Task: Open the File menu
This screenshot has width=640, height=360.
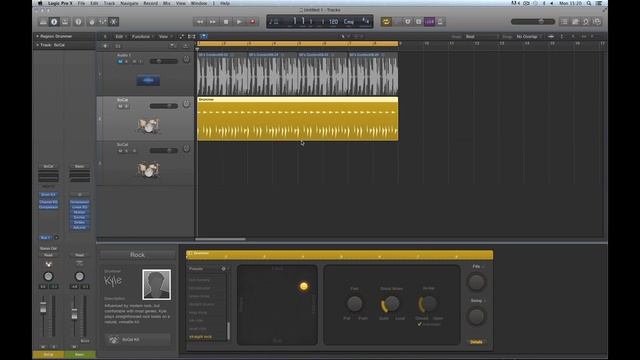Action: tap(81, 3)
